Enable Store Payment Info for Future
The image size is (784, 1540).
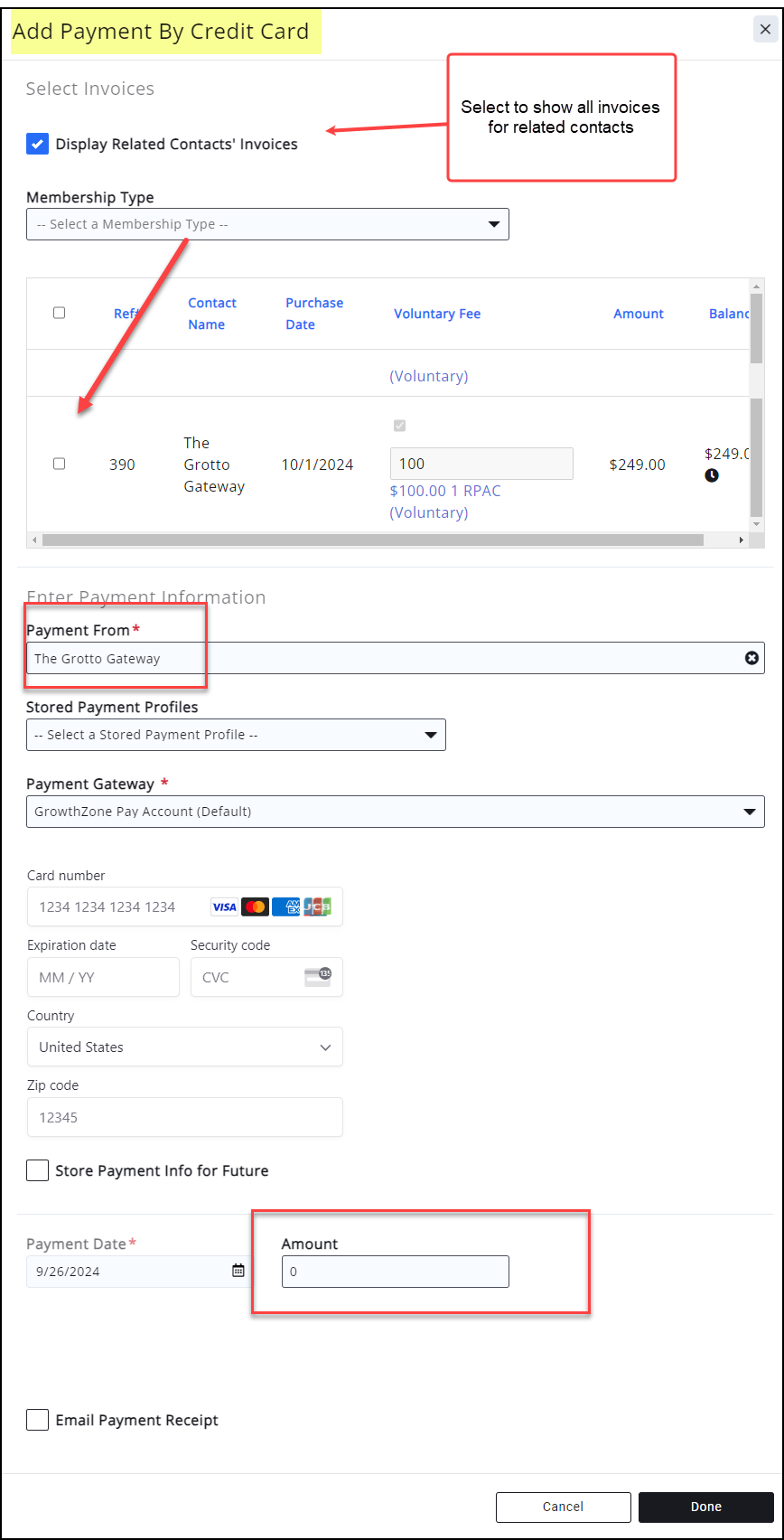[x=38, y=1170]
